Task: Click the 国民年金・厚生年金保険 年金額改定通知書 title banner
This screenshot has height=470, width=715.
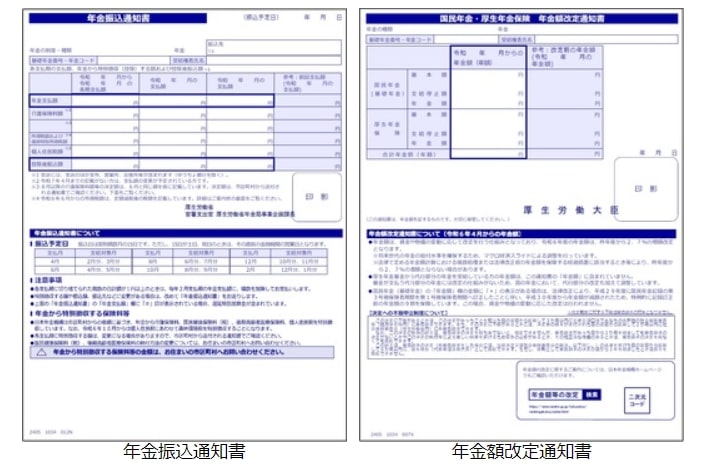Action: coord(522,19)
